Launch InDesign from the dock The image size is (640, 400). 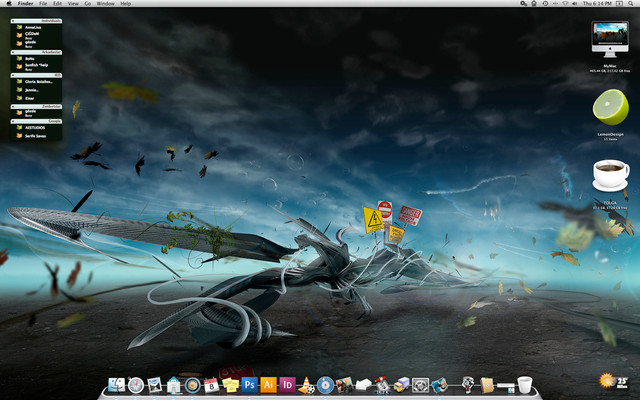point(287,385)
